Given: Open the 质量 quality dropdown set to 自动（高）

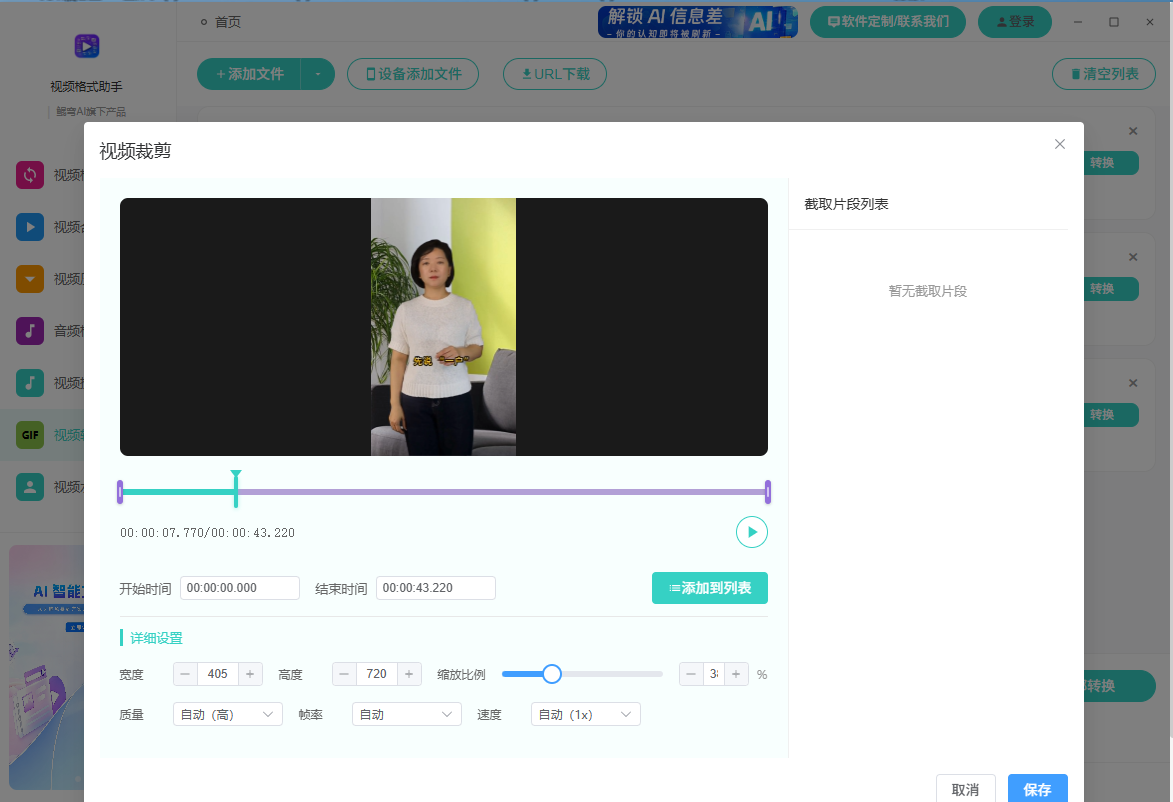Looking at the screenshot, I should 227,714.
